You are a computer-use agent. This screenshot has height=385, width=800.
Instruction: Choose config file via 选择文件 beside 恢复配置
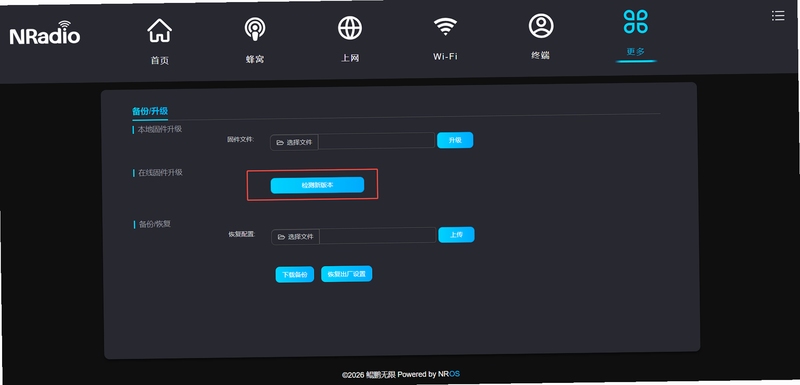pyautogui.click(x=296, y=237)
